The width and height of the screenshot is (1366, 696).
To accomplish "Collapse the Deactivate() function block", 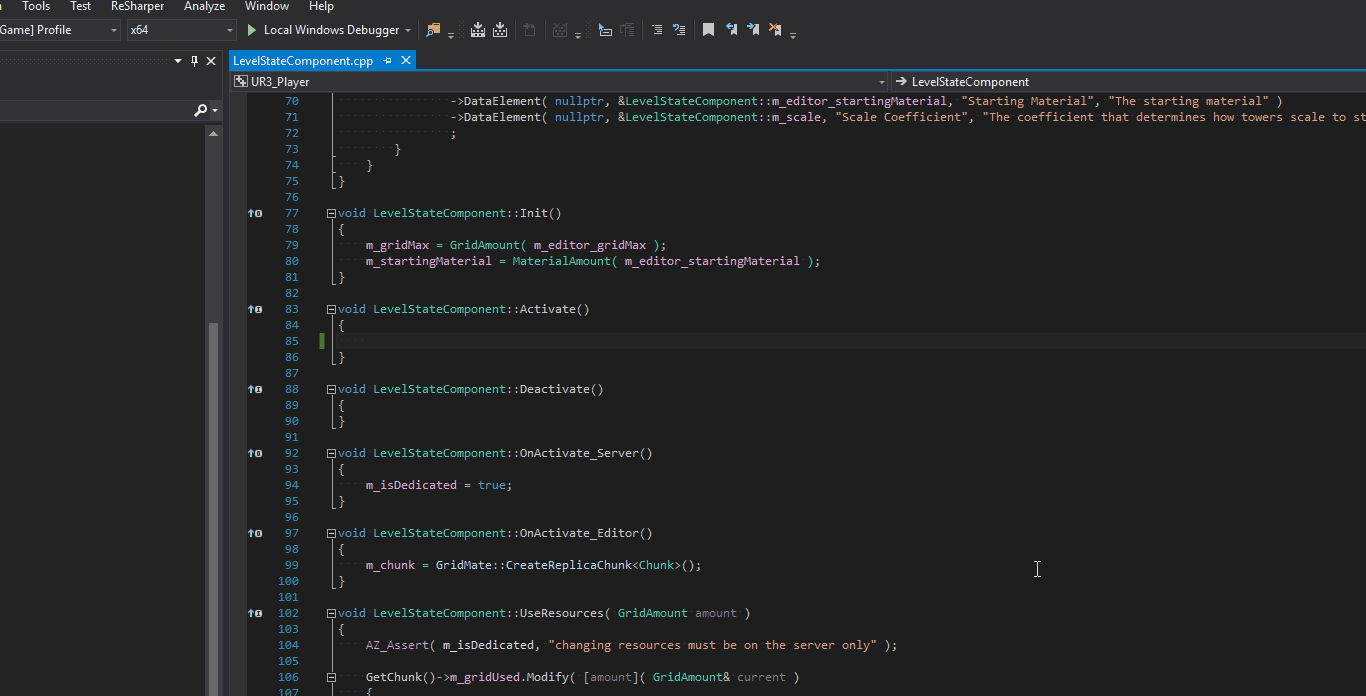I will click(331, 389).
